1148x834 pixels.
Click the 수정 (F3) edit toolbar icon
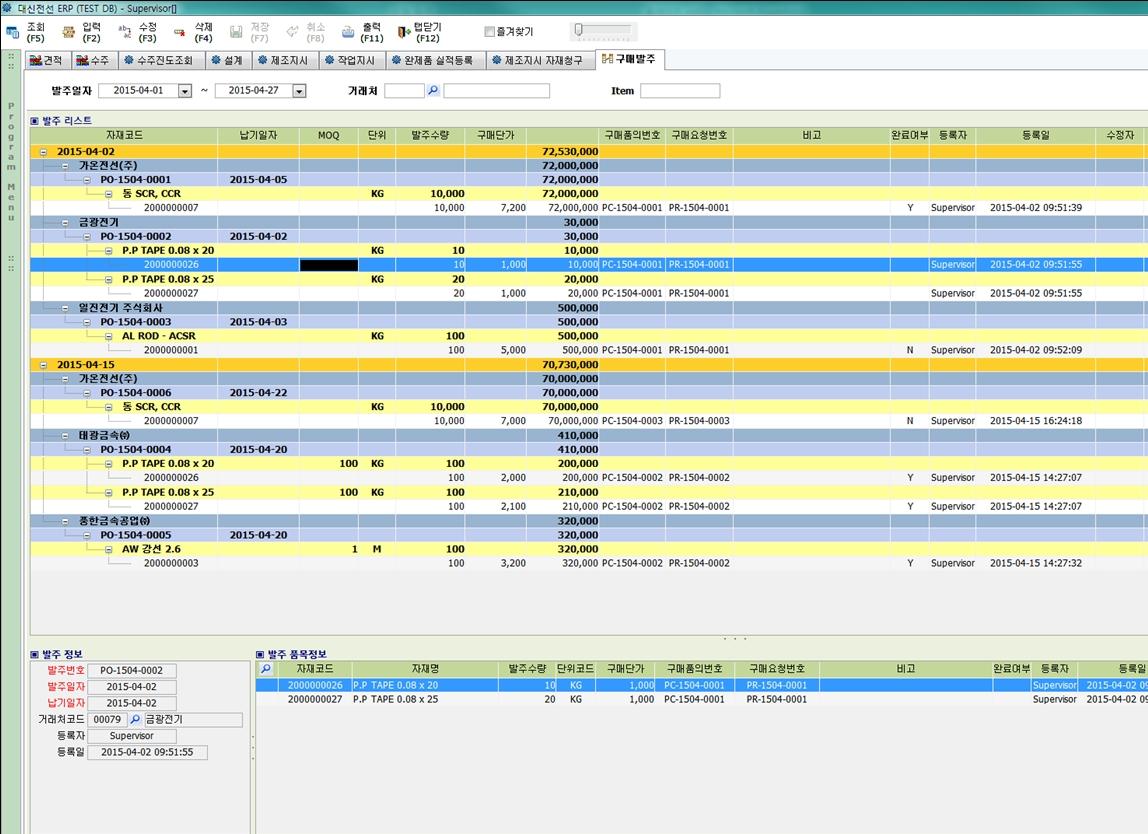pyautogui.click(x=124, y=32)
